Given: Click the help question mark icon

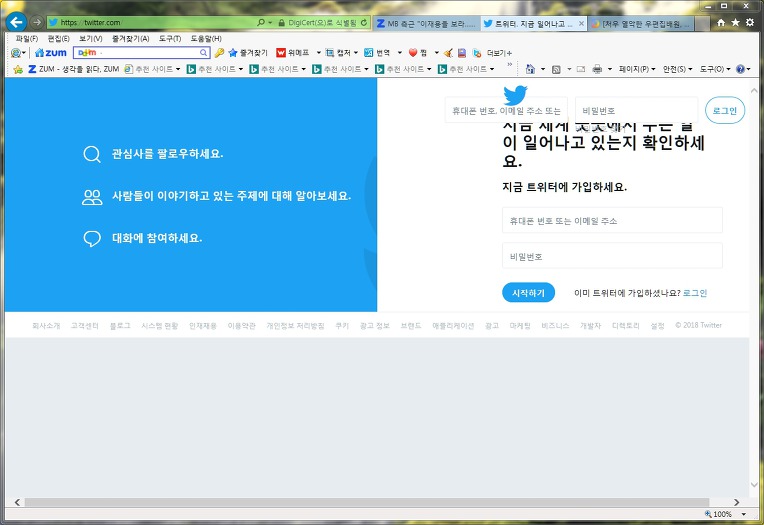Looking at the screenshot, I should (740, 69).
